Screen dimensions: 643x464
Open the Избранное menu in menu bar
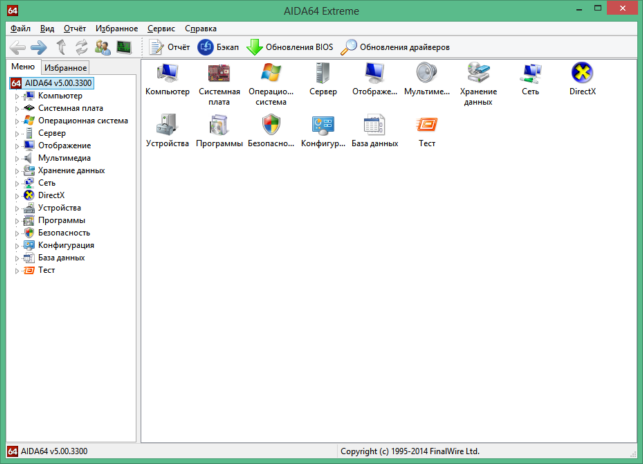coord(116,29)
